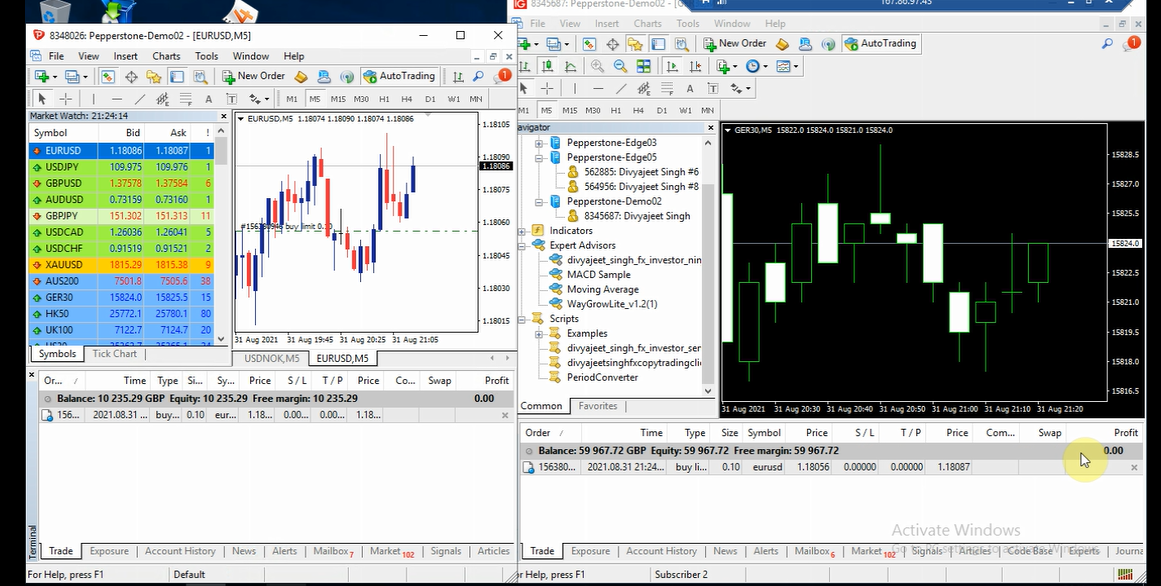The height and width of the screenshot is (586, 1161).
Task: Expand the Pepperstone-Edge03 tree node
Action: (x=539, y=143)
